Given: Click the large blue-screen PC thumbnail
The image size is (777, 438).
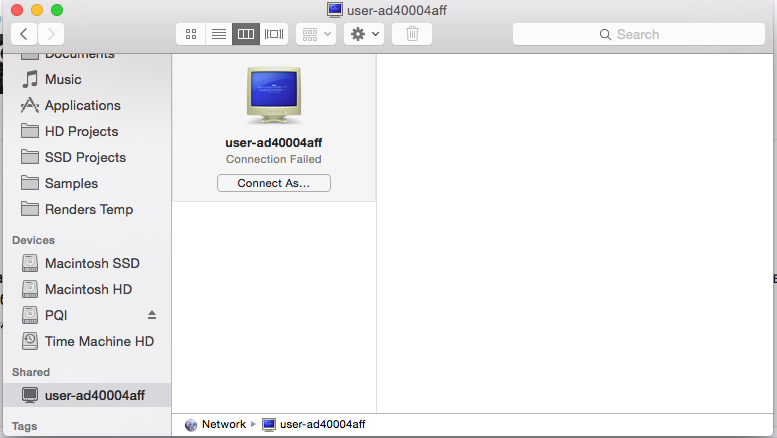Looking at the screenshot, I should pyautogui.click(x=274, y=96).
